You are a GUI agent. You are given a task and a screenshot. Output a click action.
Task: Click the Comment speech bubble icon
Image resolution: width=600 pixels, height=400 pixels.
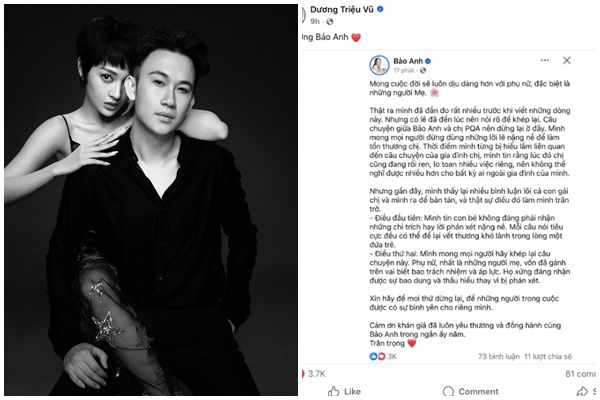(448, 391)
